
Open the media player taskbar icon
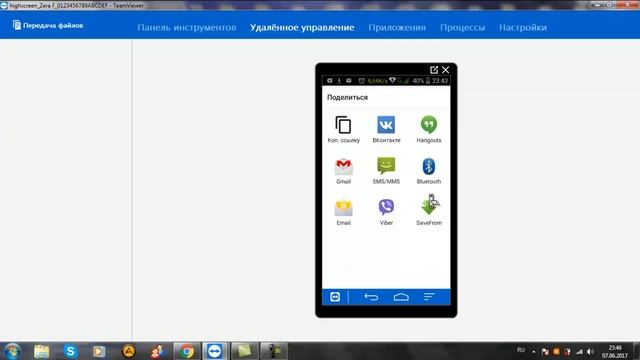click(x=99, y=351)
